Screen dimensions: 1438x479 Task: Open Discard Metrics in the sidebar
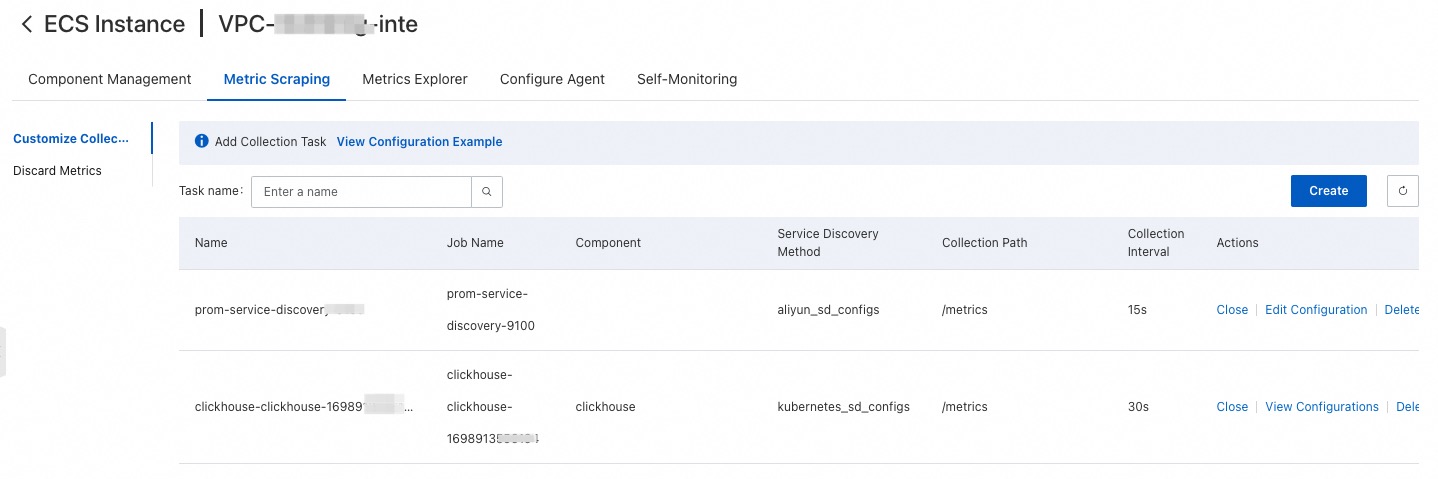(x=57, y=171)
